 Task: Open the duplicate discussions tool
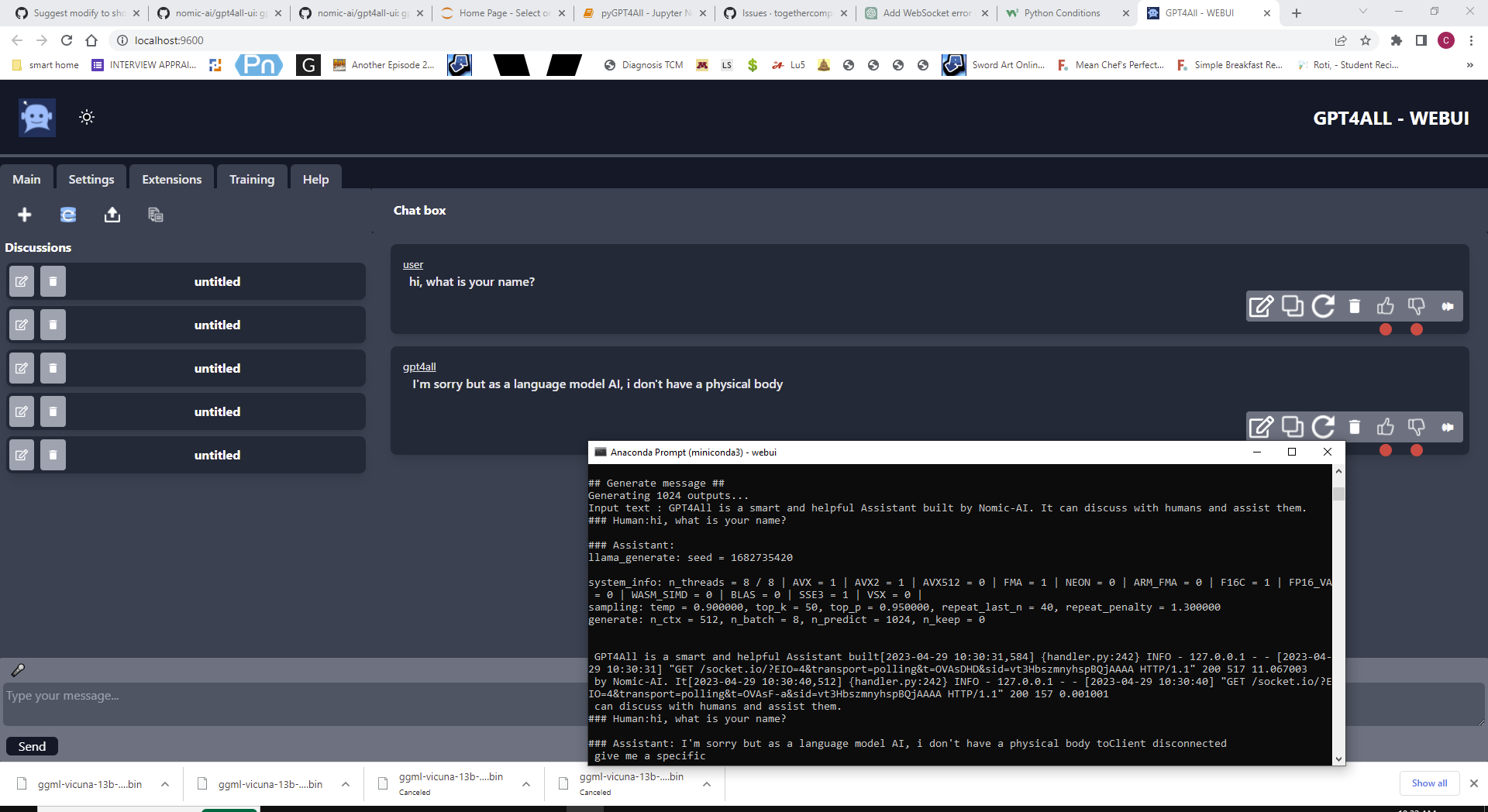[x=155, y=215]
